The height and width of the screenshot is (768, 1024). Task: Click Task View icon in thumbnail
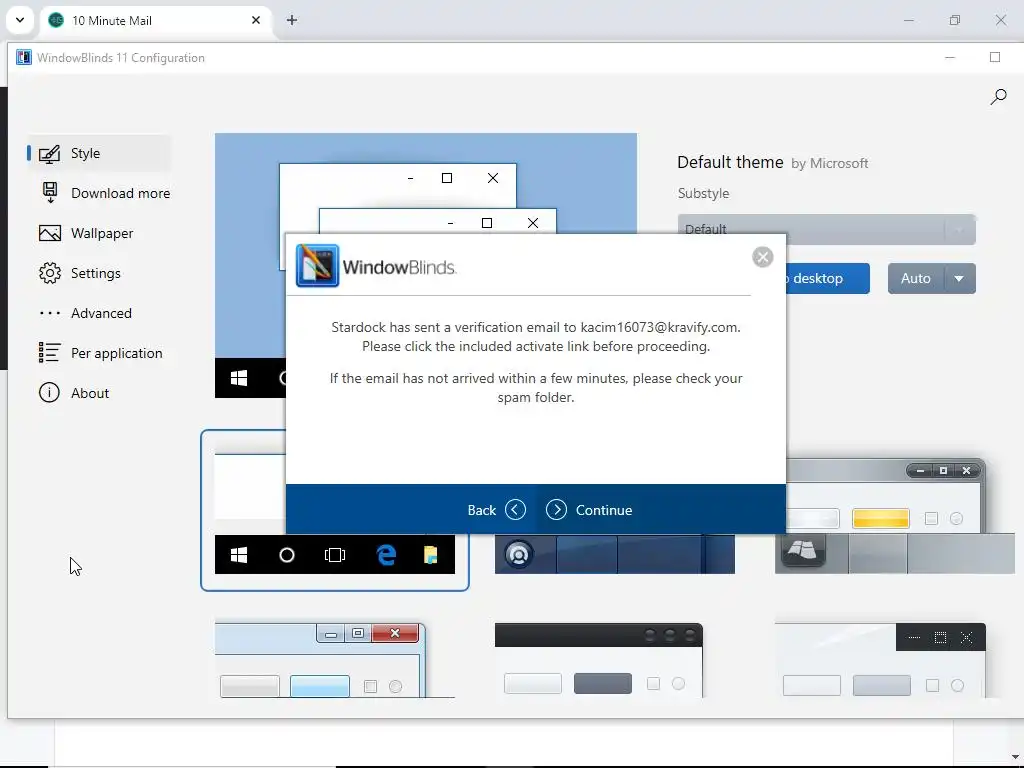coord(334,555)
